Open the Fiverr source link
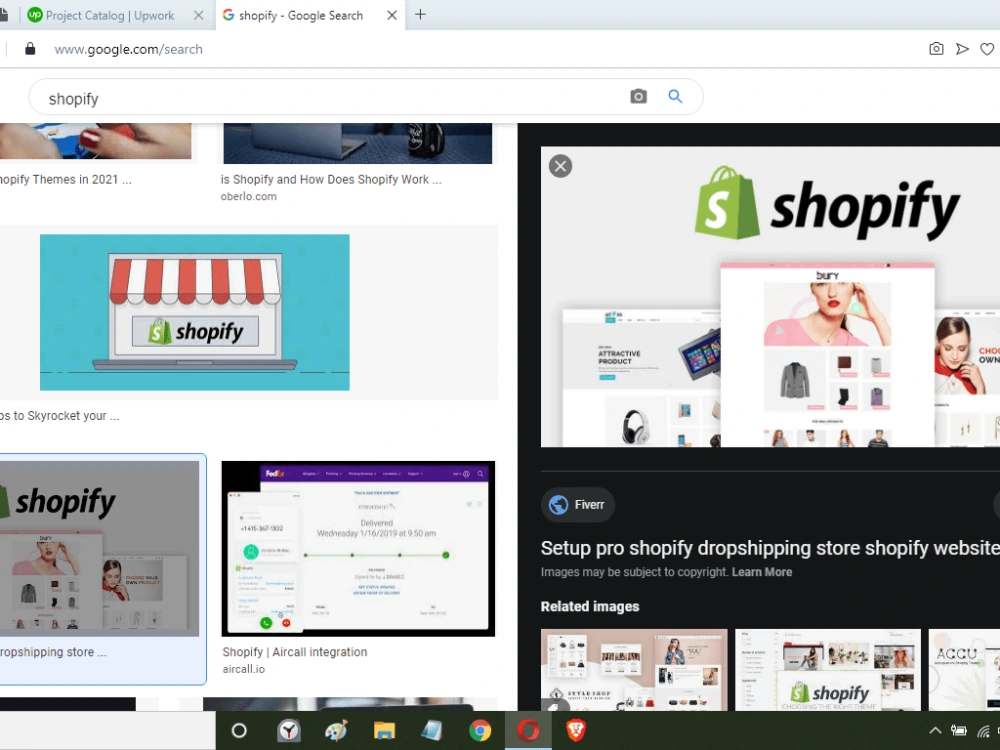Viewport: 1000px width, 750px height. point(577,504)
